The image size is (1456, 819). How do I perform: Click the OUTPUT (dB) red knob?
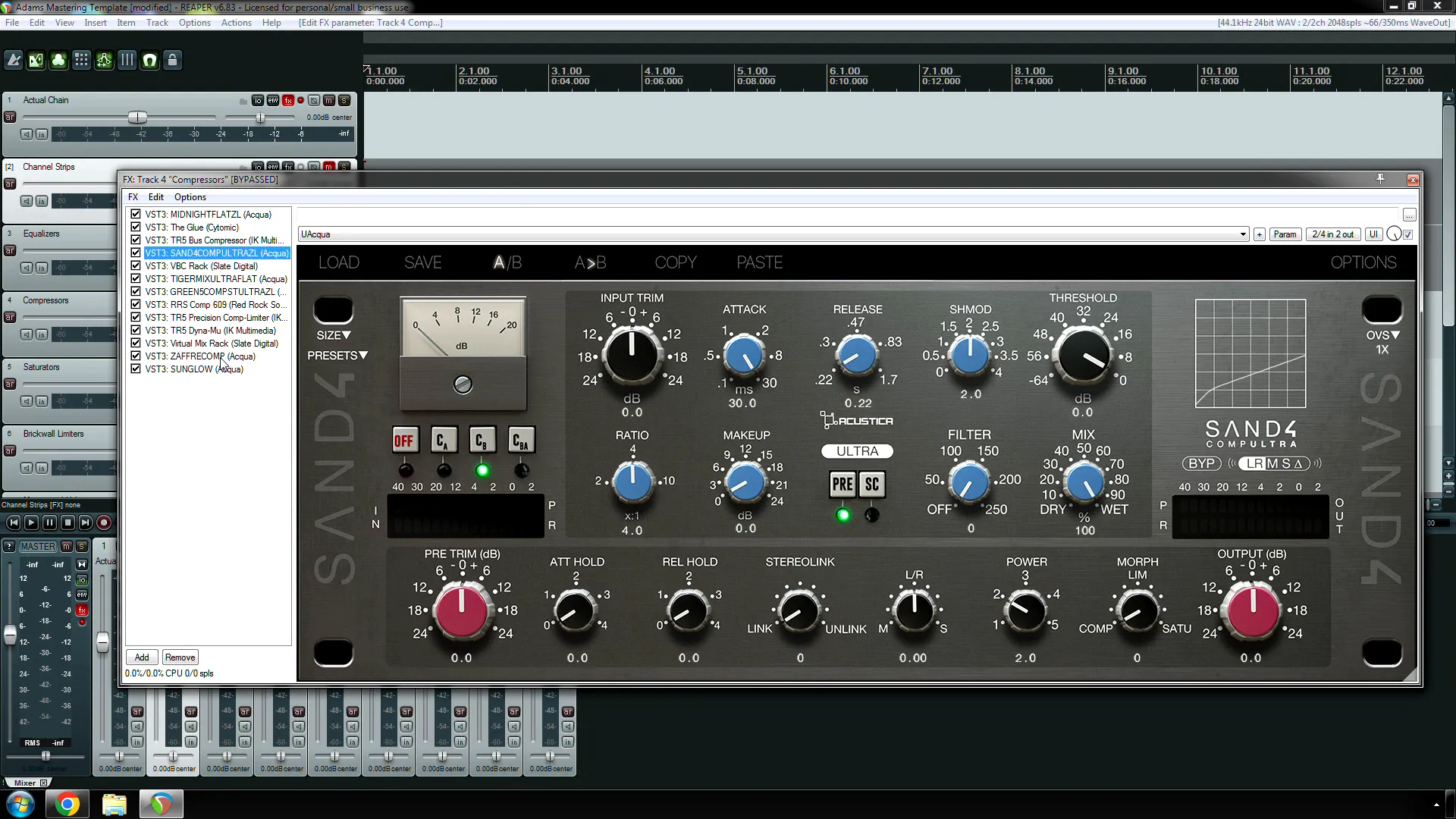1253,610
